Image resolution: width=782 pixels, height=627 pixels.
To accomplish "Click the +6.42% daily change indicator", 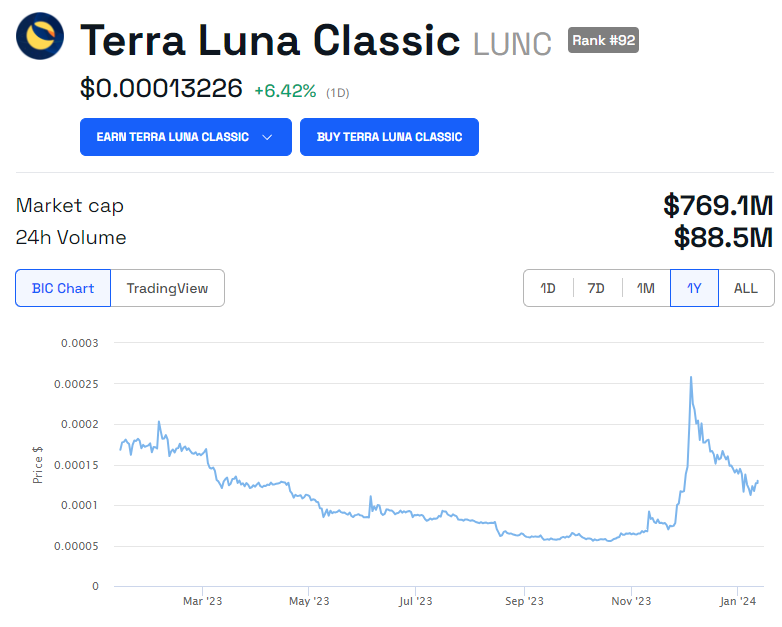I will pos(285,91).
